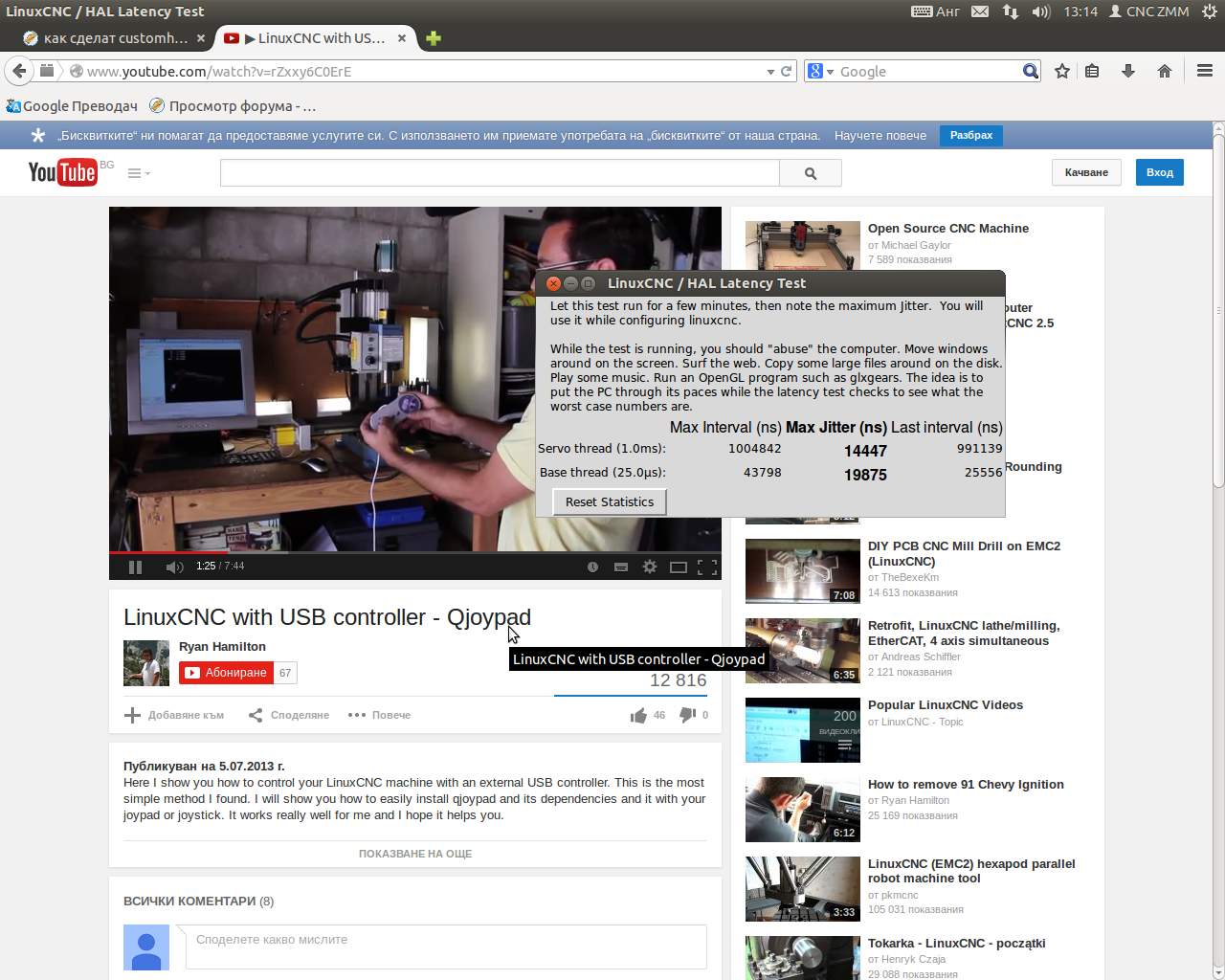1225x980 pixels.
Task: Open the downloads arrow icon
Action: (x=1128, y=71)
